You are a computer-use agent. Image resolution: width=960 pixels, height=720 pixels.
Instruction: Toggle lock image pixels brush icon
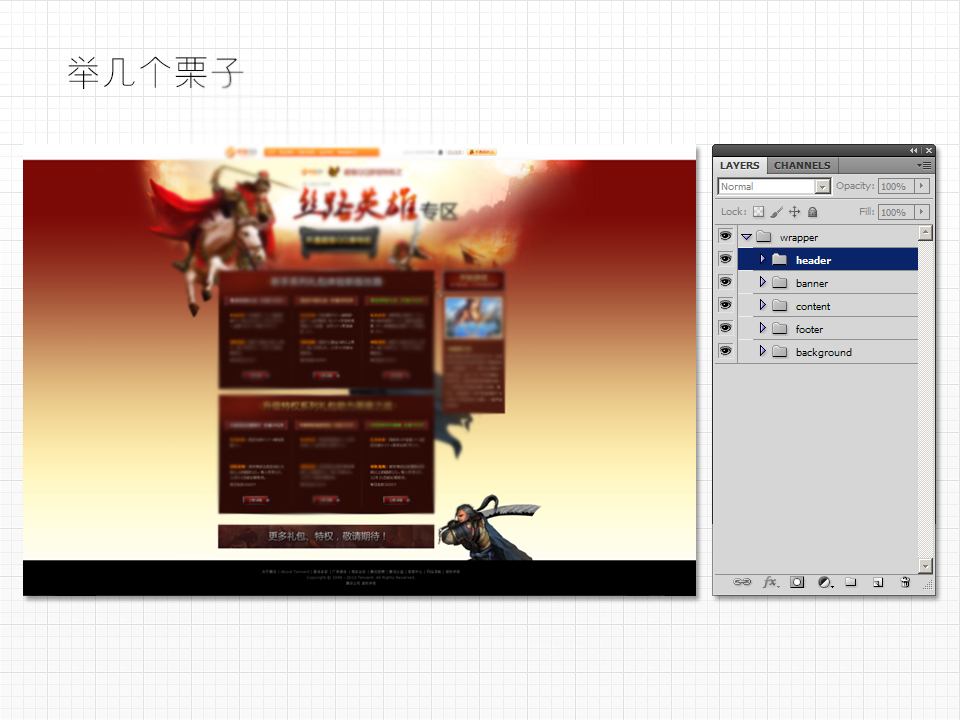click(x=776, y=212)
